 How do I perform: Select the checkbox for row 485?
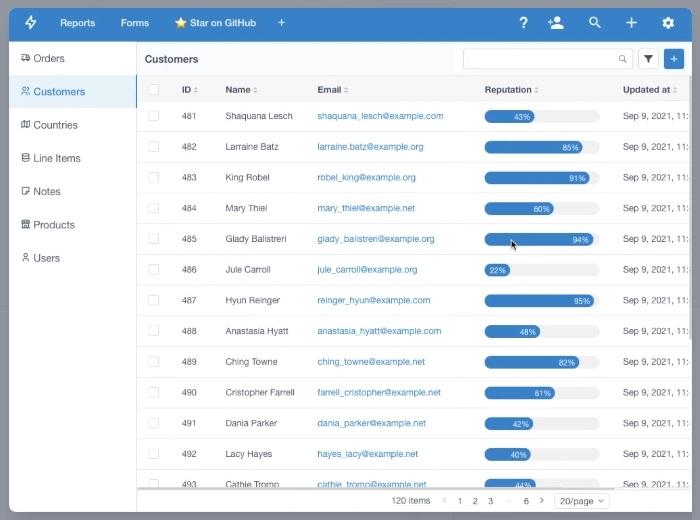point(154,239)
